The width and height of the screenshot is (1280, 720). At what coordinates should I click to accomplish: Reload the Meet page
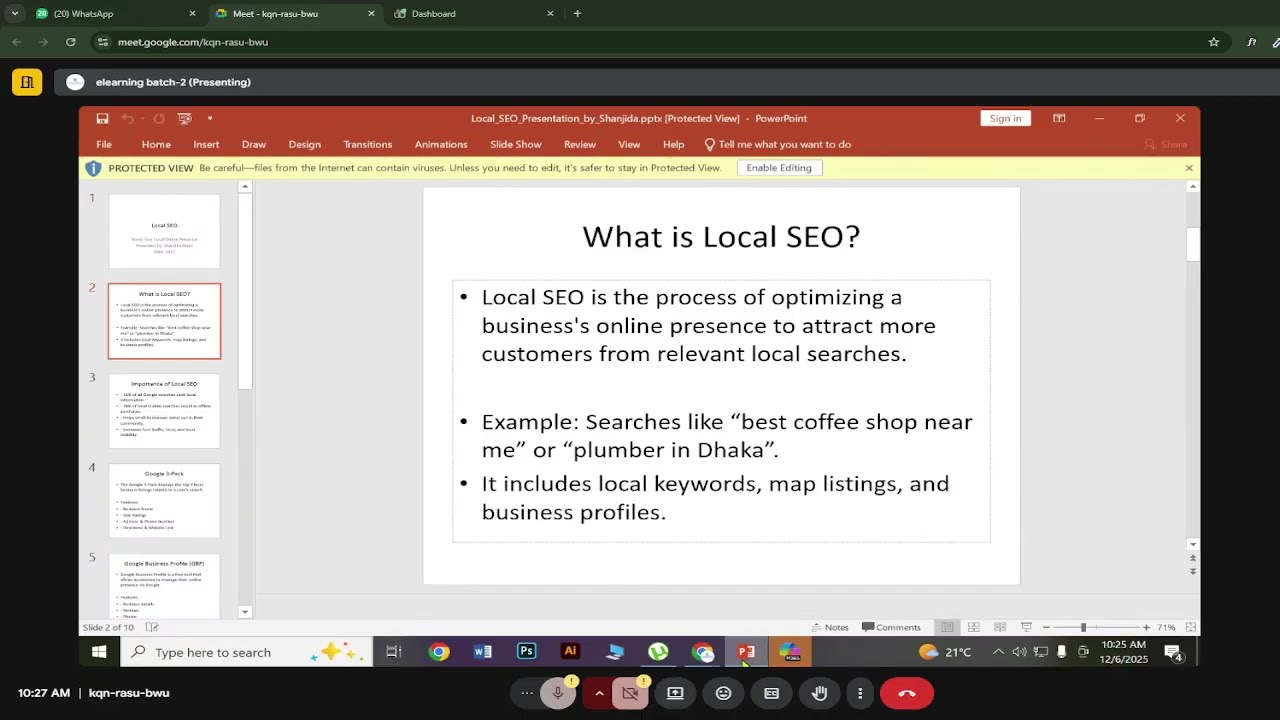click(70, 42)
